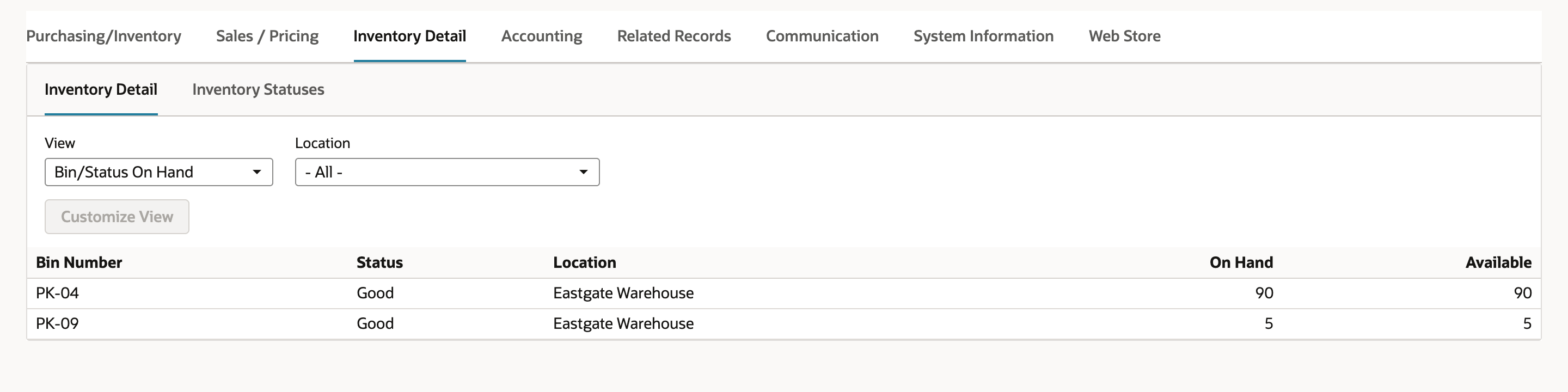Click the Bin Number column header

pyautogui.click(x=79, y=262)
